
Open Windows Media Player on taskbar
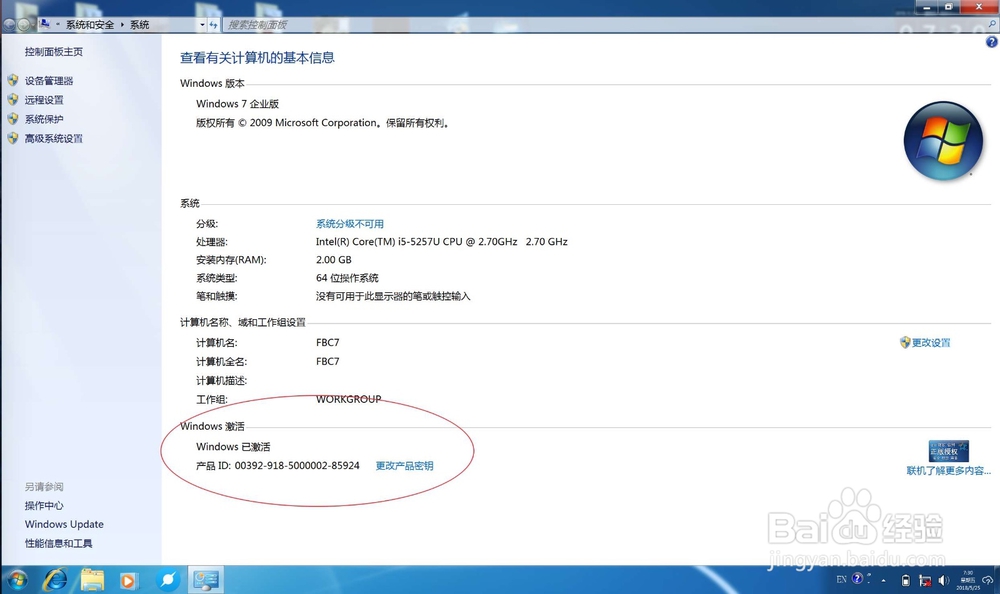(128, 580)
